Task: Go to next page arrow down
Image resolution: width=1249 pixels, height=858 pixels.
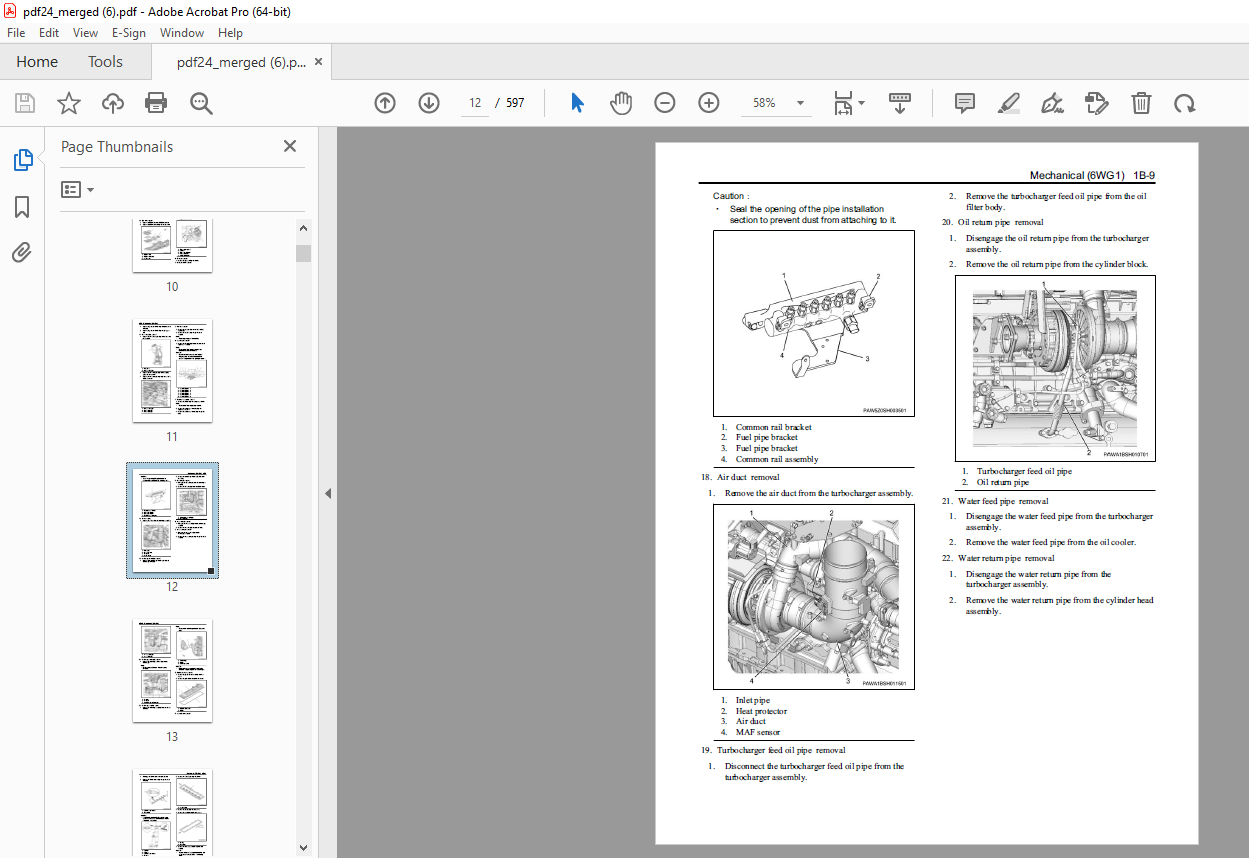Action: (429, 103)
